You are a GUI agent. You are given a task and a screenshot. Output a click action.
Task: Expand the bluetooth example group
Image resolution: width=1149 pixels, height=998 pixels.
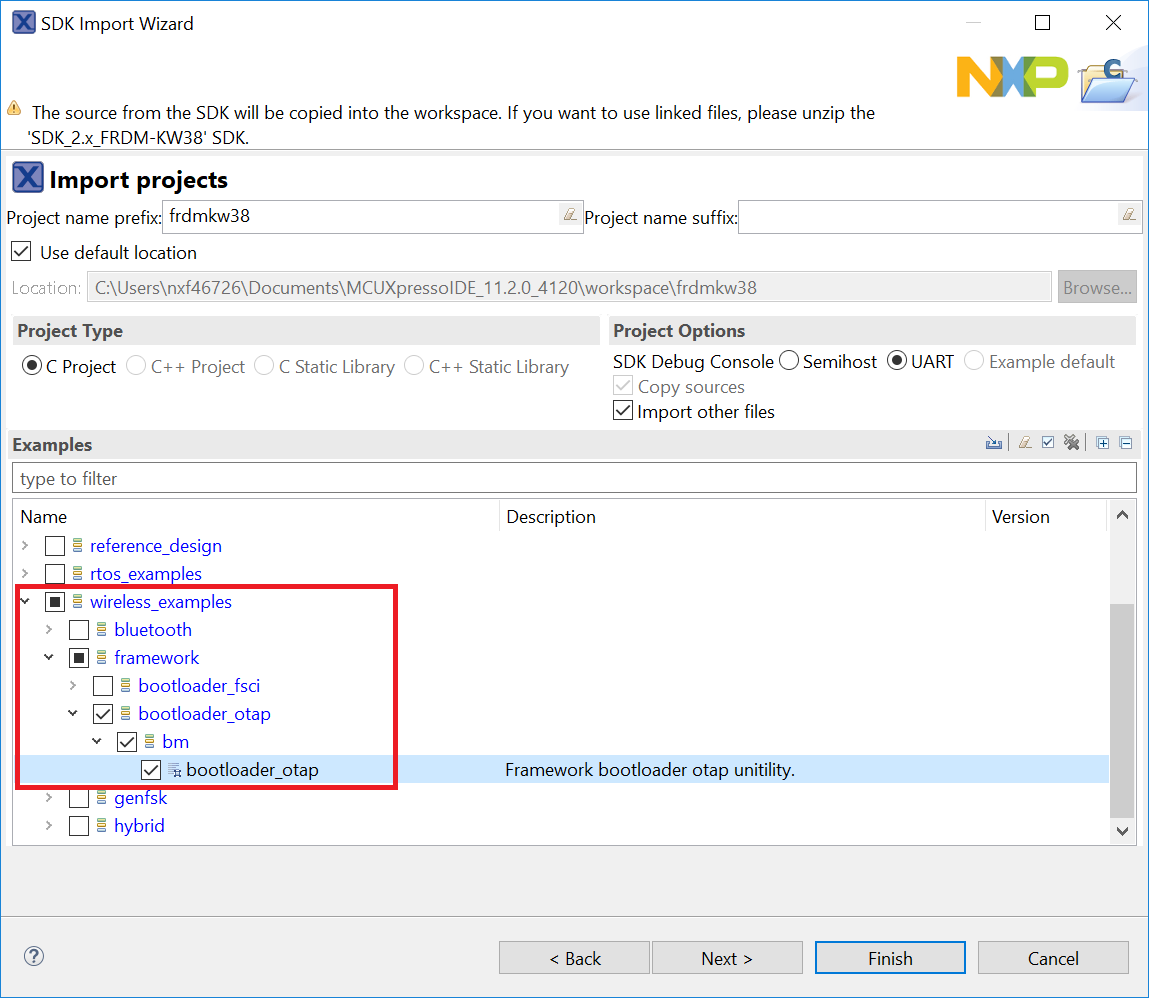tap(49, 629)
